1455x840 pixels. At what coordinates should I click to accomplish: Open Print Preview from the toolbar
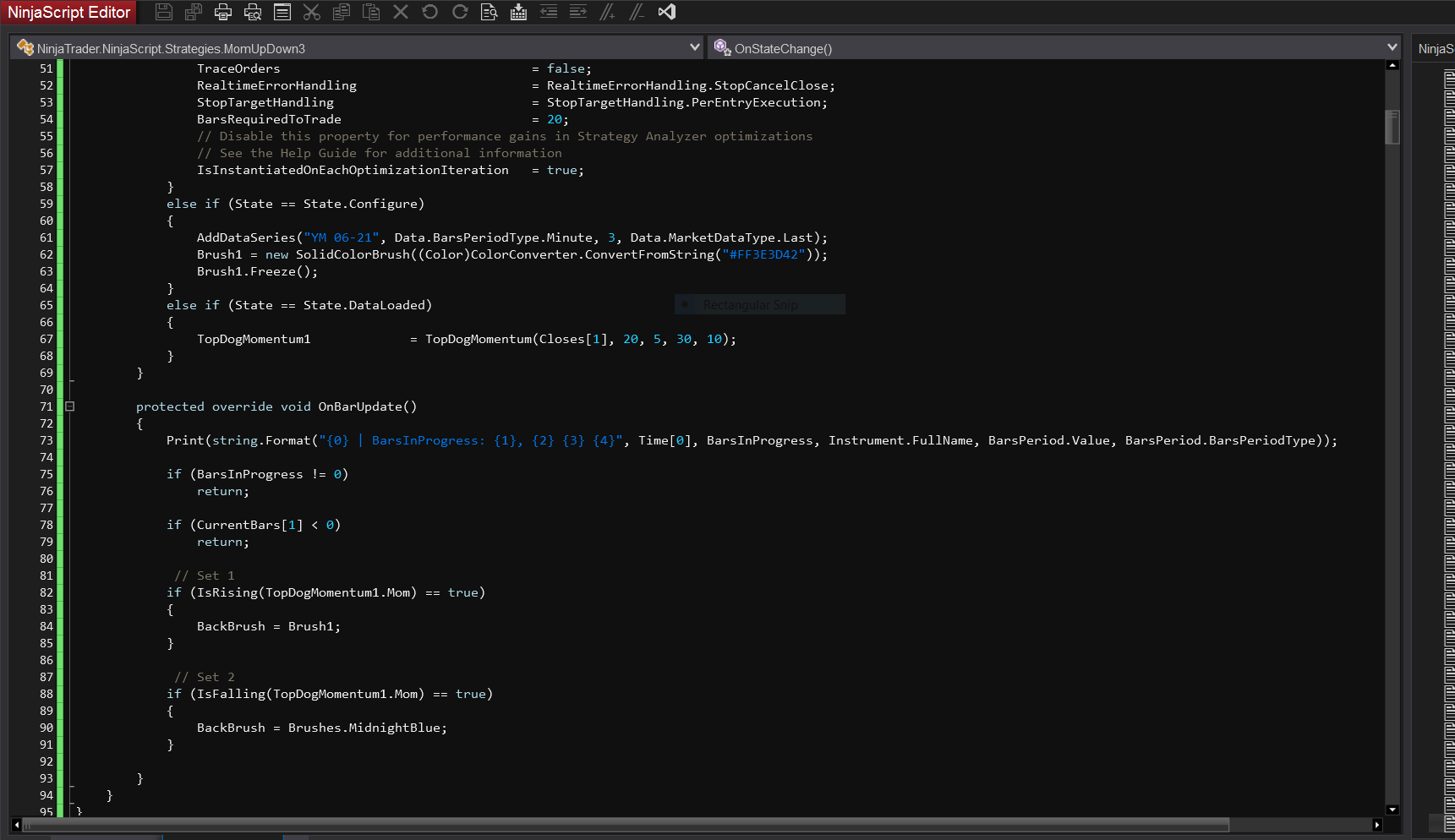click(x=253, y=12)
